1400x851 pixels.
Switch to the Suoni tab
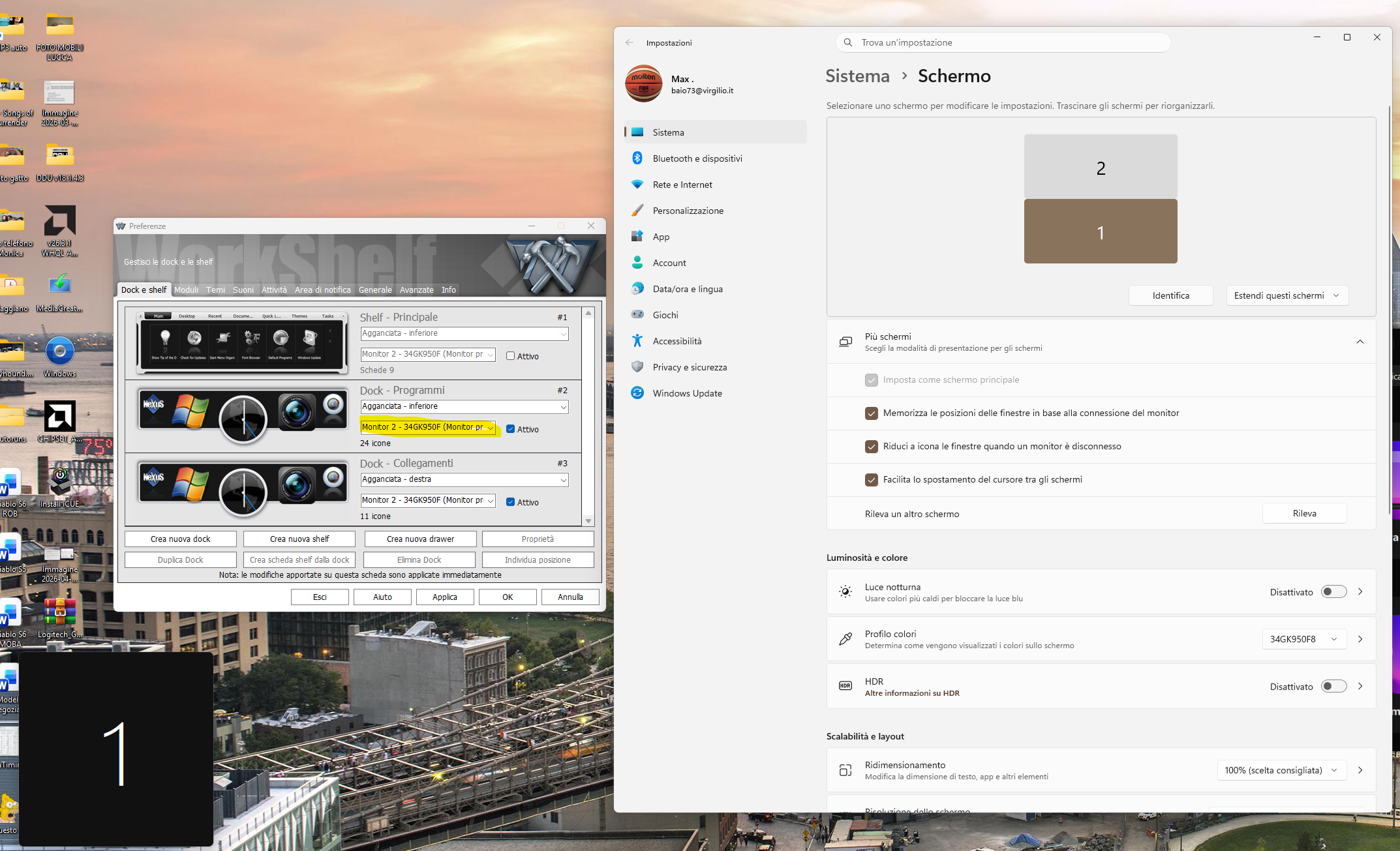pos(243,290)
